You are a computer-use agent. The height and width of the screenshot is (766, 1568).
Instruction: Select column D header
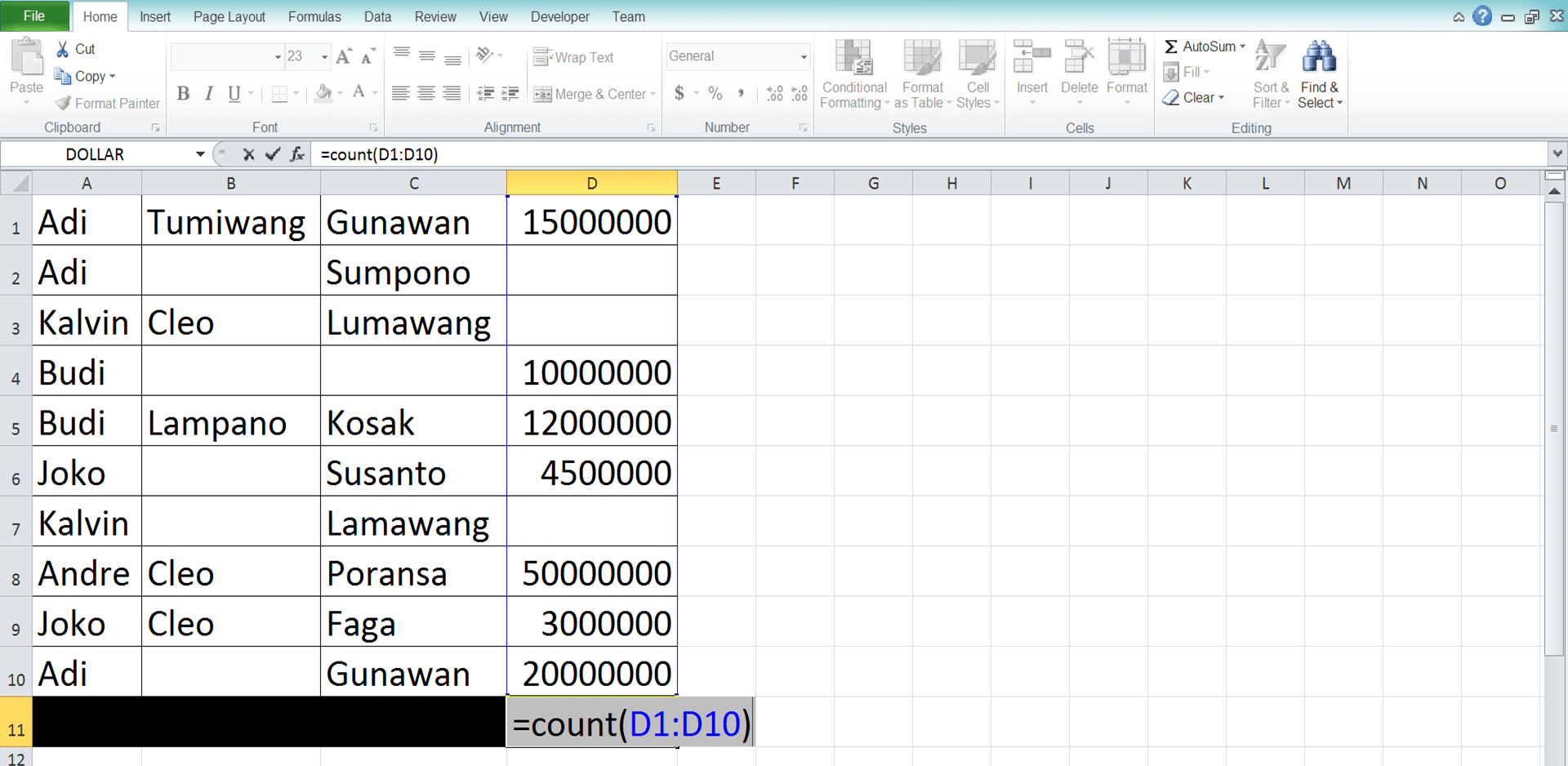(591, 184)
